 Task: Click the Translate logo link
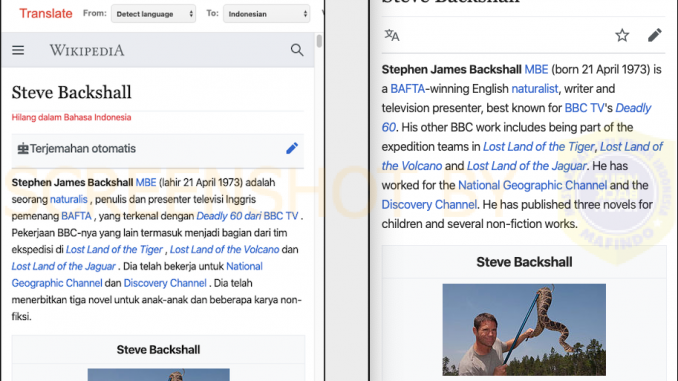click(x=45, y=13)
